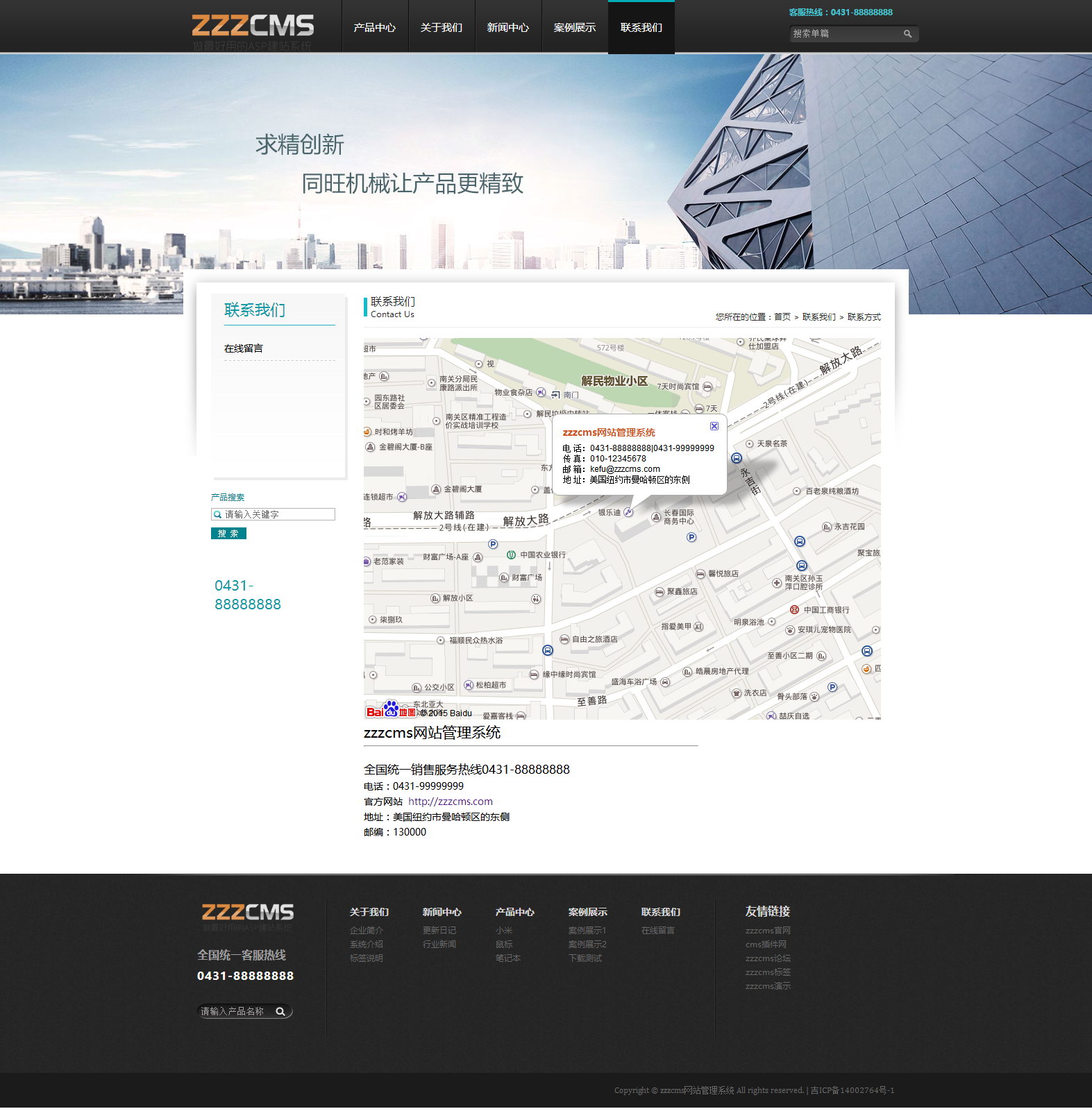Open the 产品中心 navigation menu

[x=375, y=27]
